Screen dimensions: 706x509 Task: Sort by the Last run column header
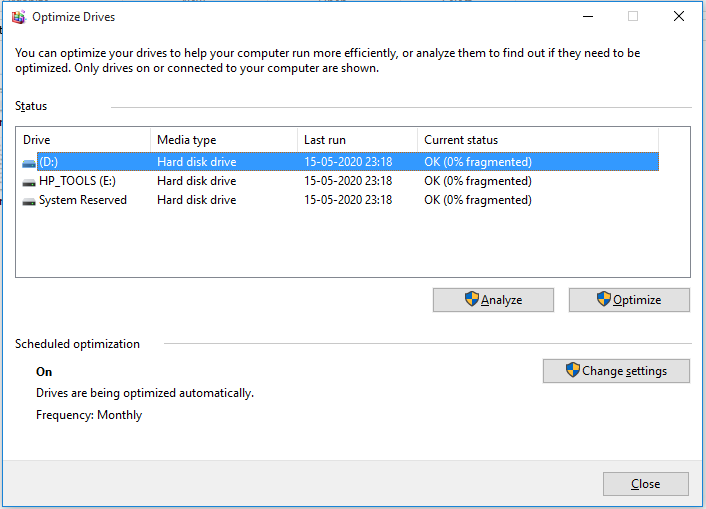(358, 140)
